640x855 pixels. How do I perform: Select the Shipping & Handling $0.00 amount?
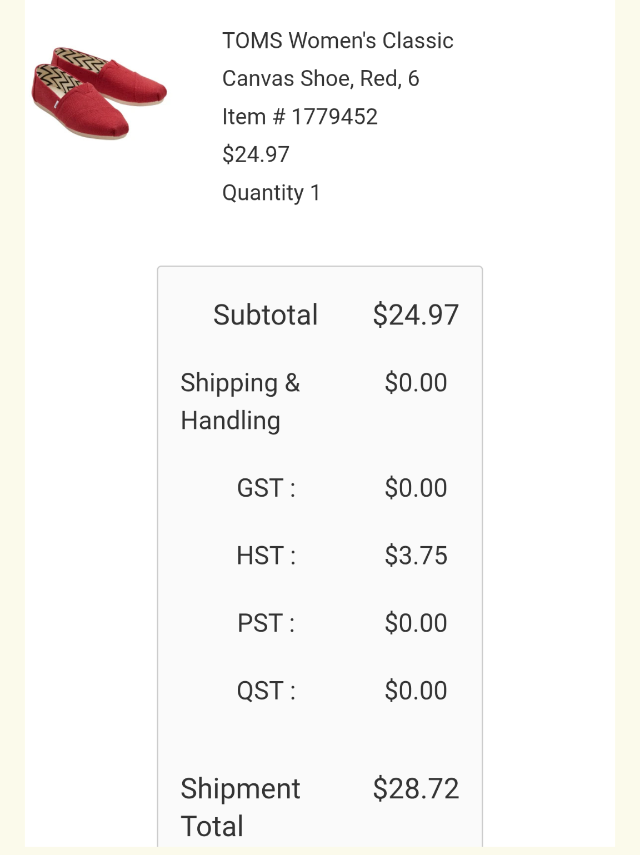click(x=415, y=383)
